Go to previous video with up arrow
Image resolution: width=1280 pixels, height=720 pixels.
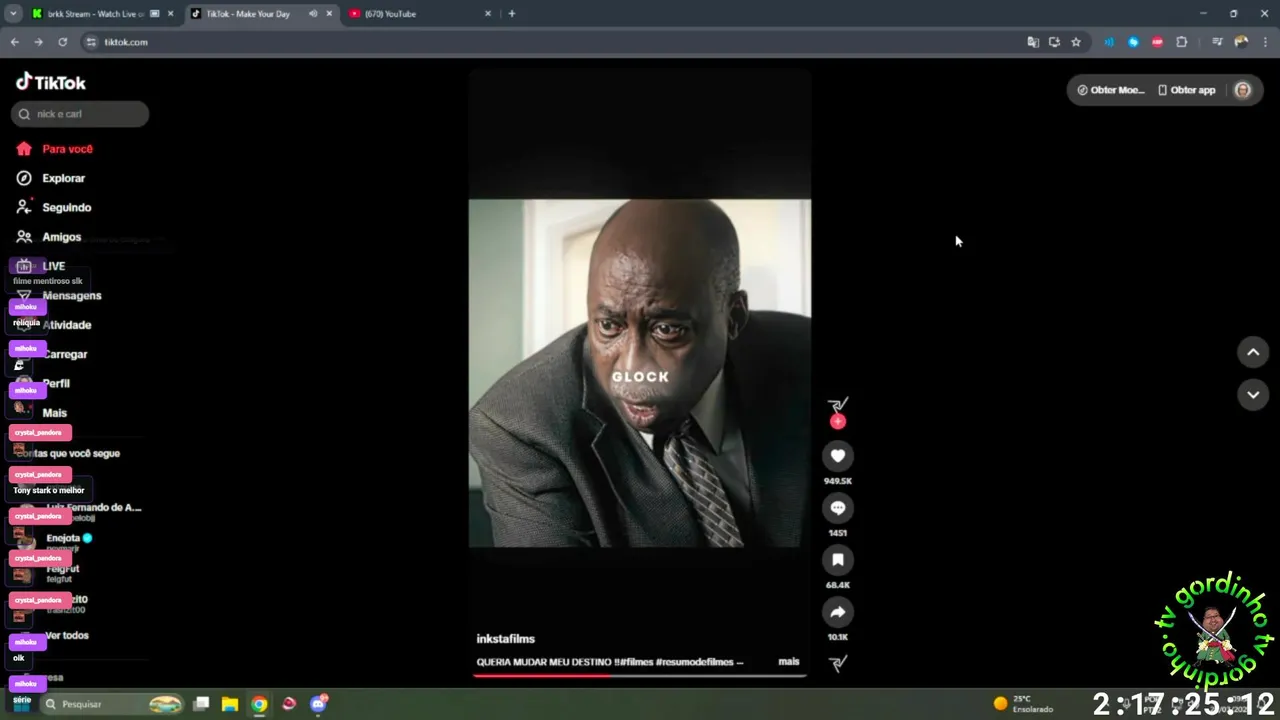[1253, 352]
